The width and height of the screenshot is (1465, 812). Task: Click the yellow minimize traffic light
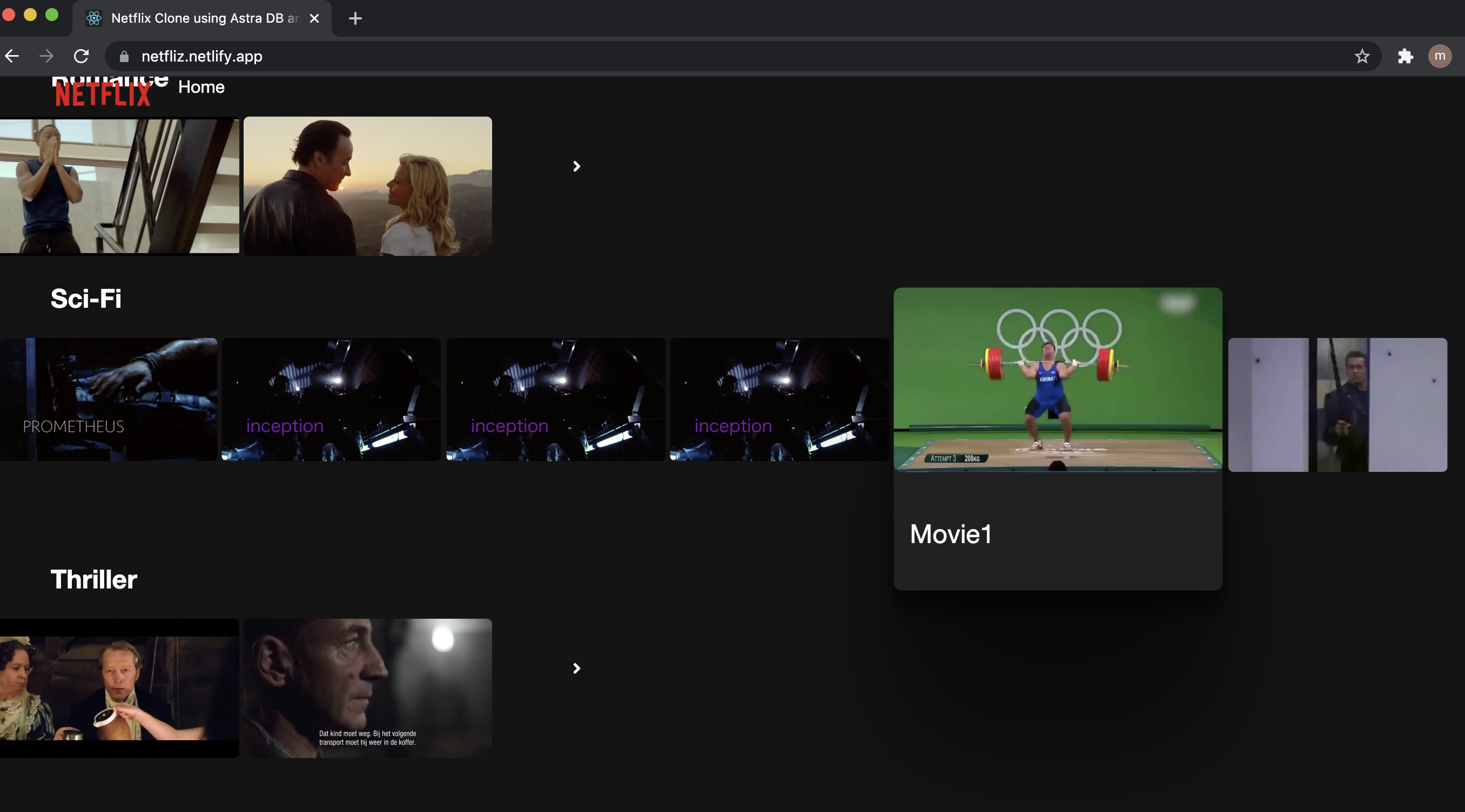30,15
